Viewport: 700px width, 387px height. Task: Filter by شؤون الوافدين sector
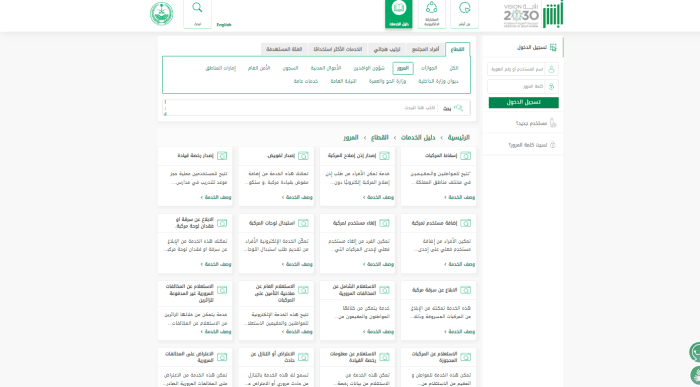click(x=369, y=68)
